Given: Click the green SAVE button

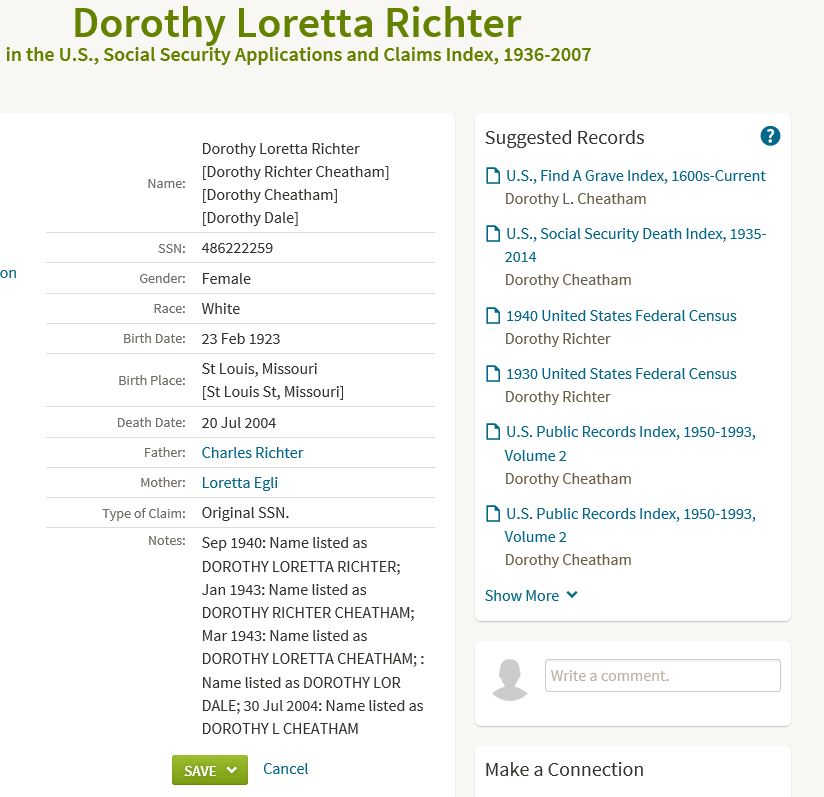Looking at the screenshot, I should click(210, 770).
